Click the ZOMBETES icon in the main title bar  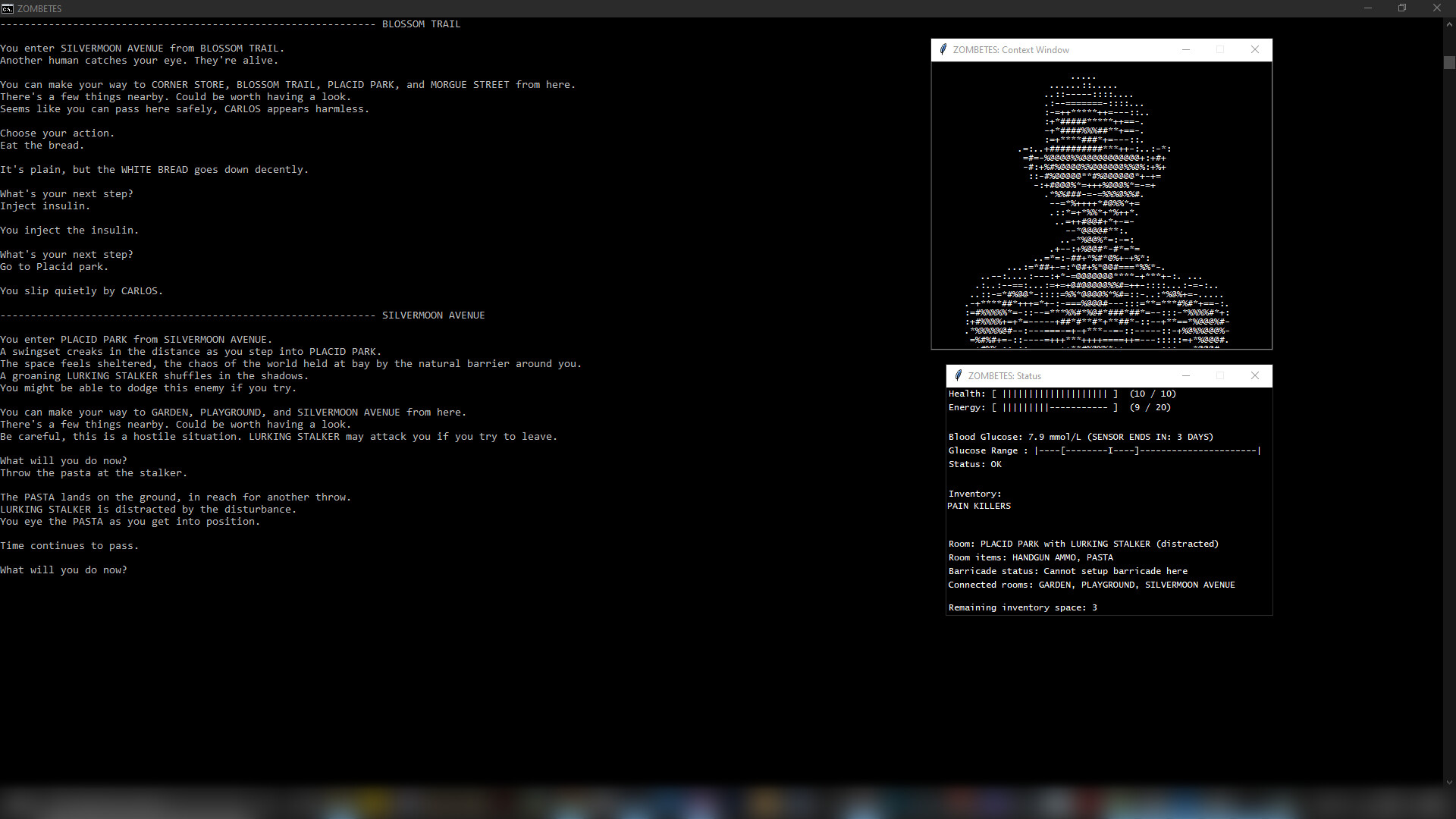pos(8,8)
